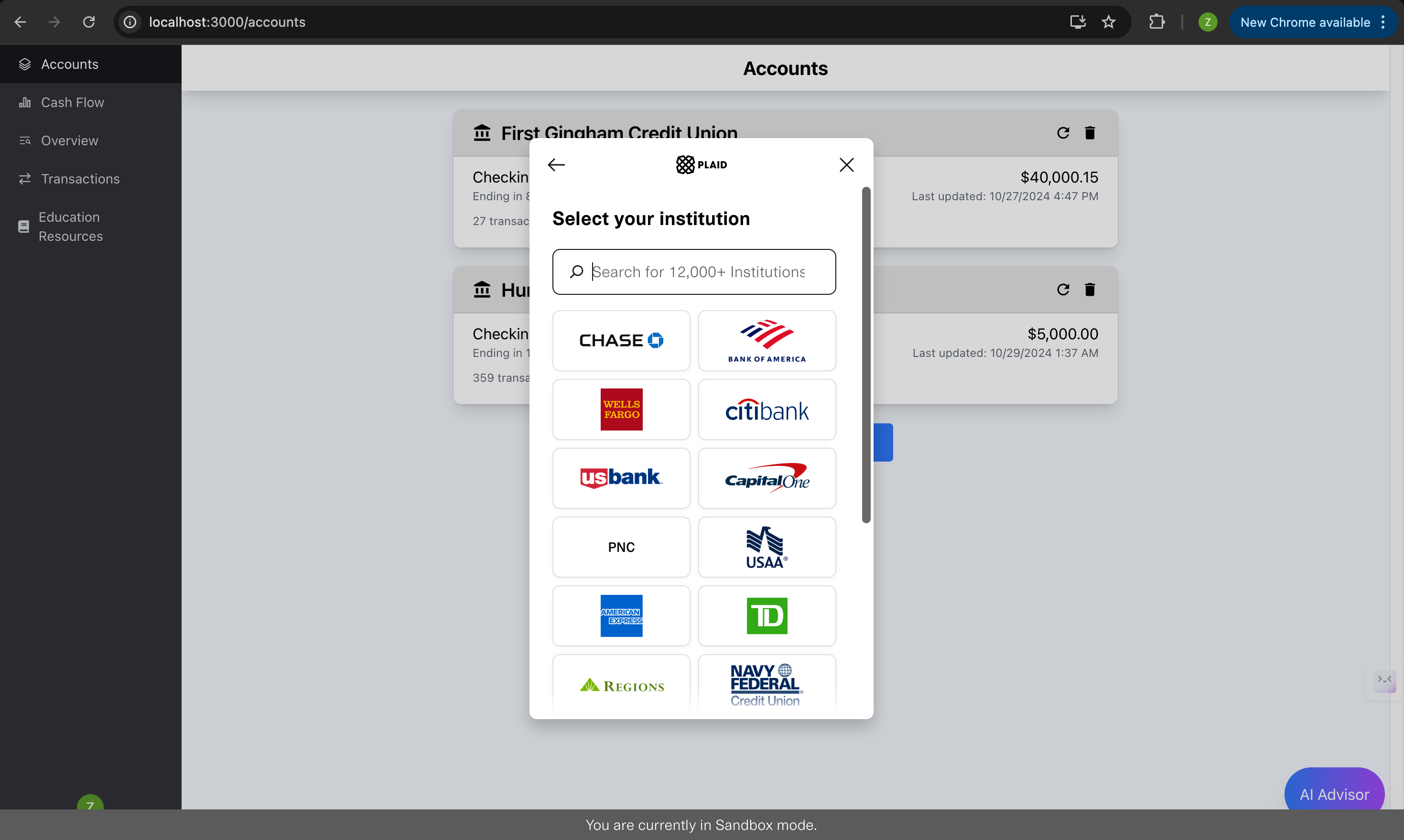Close the Plaid institution dialog

(846, 165)
